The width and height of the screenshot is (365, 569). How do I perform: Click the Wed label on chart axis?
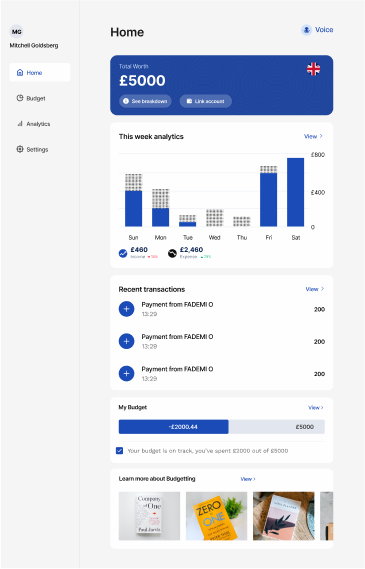tap(214, 237)
